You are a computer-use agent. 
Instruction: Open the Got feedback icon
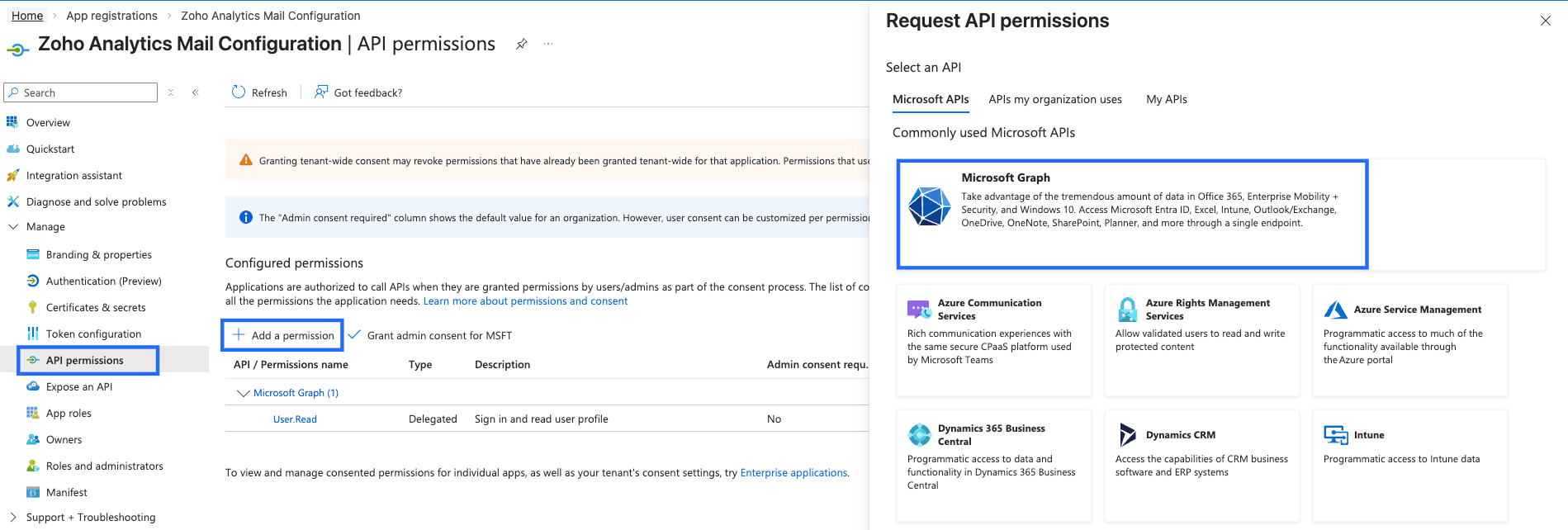coord(321,92)
